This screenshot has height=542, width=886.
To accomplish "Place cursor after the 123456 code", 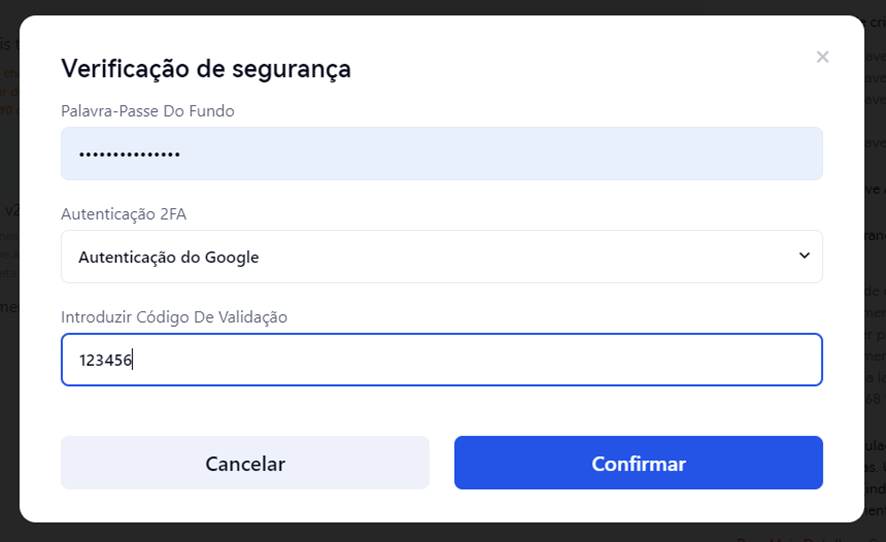I will [134, 360].
